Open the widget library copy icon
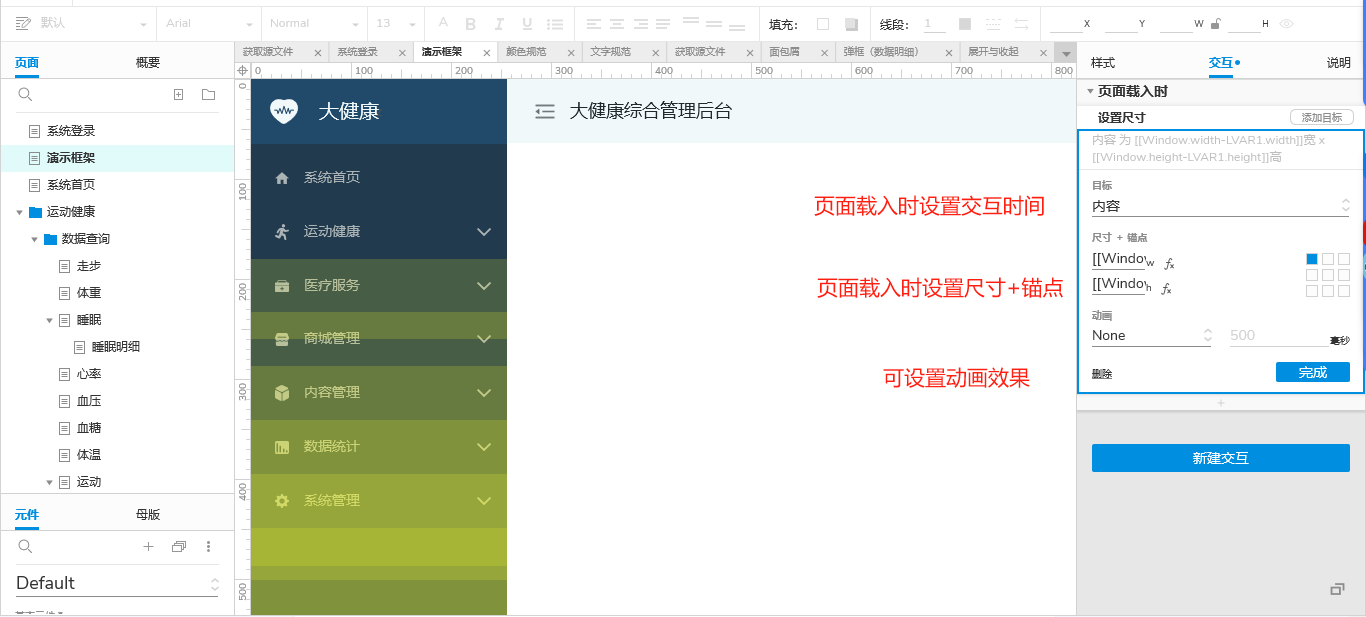Screen dimensions: 1366x617 pos(179,546)
